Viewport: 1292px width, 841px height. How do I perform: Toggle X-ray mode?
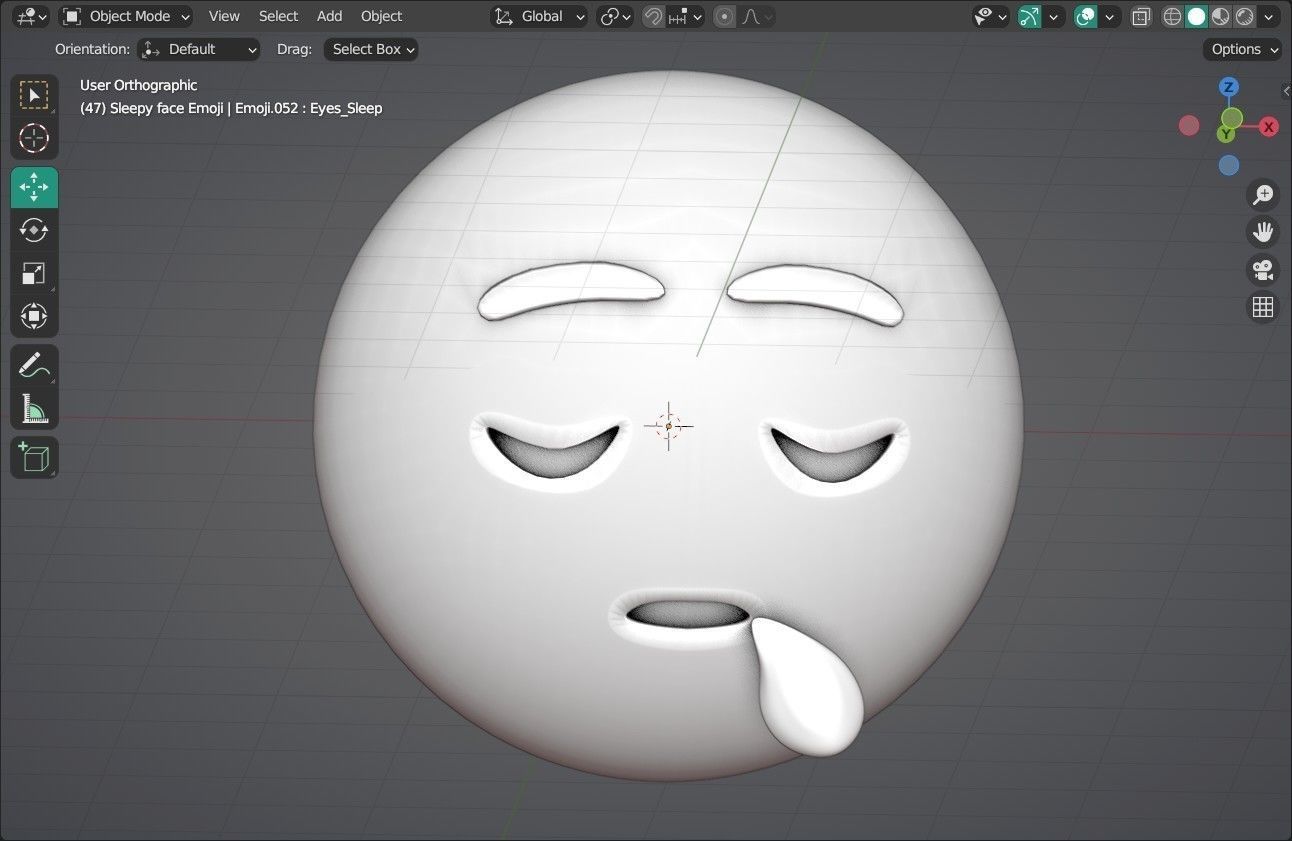pyautogui.click(x=1141, y=16)
